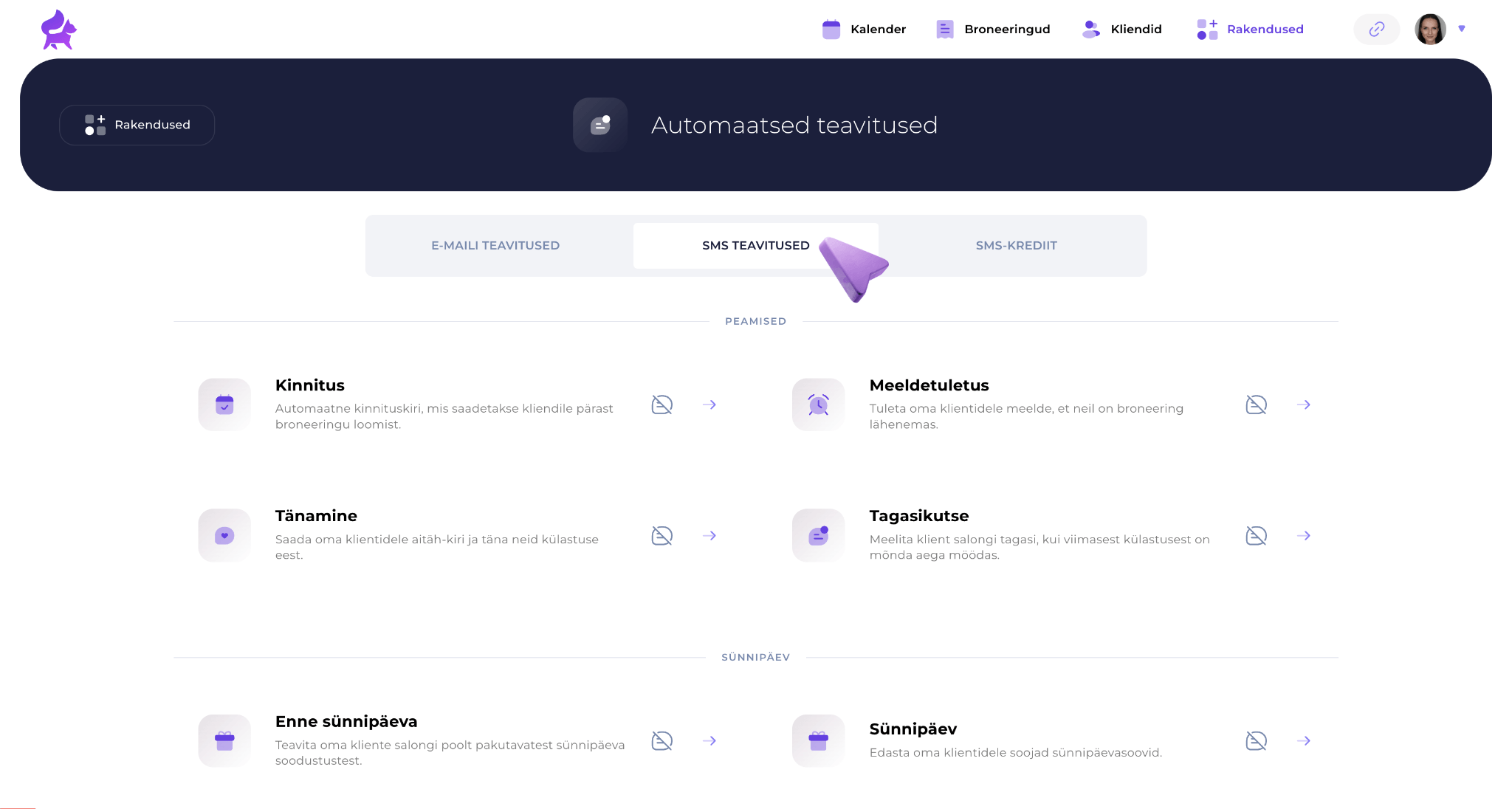Click the Tagasikutse chat bubble icon
This screenshot has height=809, width=1512.
point(818,535)
